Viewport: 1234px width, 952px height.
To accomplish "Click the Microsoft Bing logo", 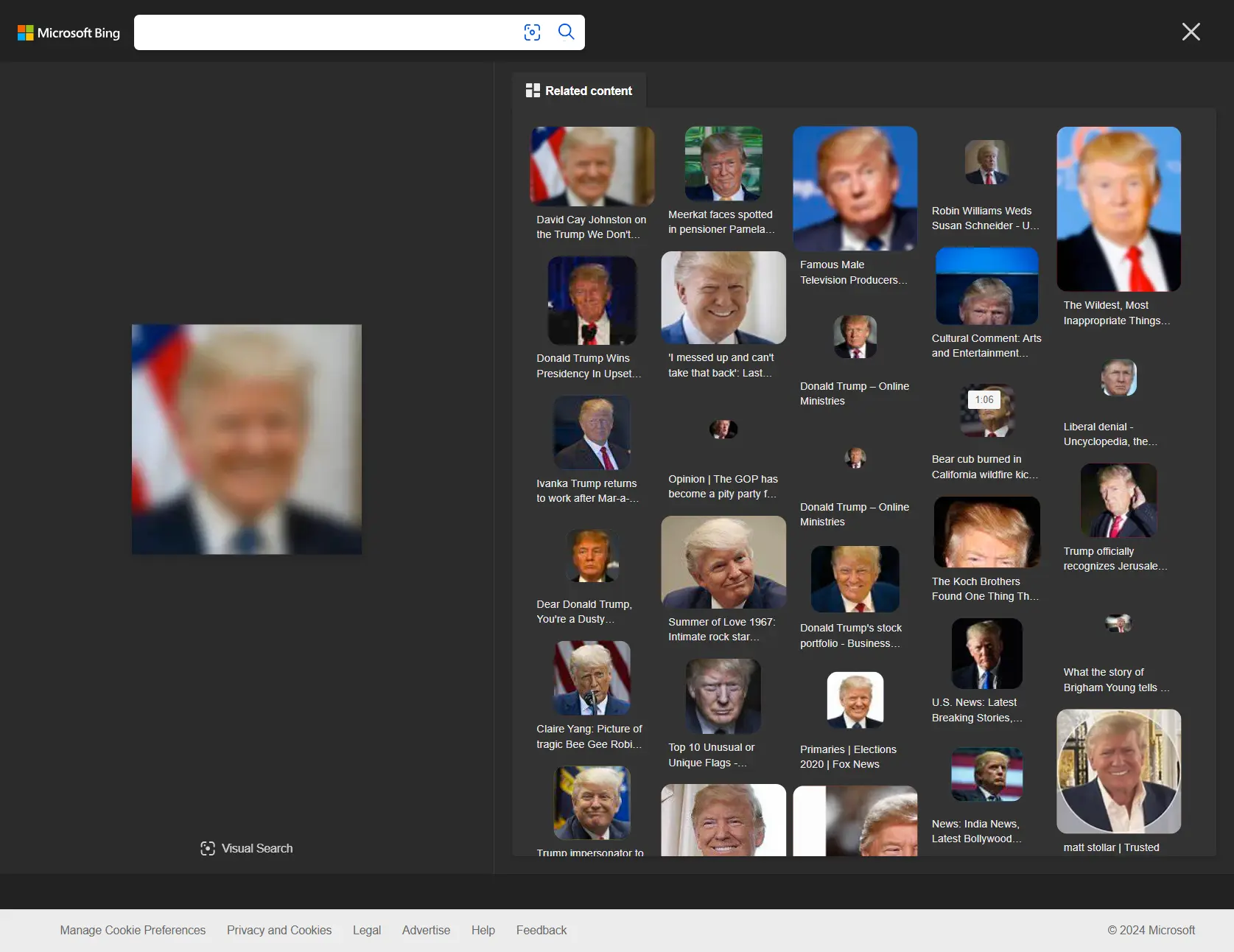I will [69, 32].
